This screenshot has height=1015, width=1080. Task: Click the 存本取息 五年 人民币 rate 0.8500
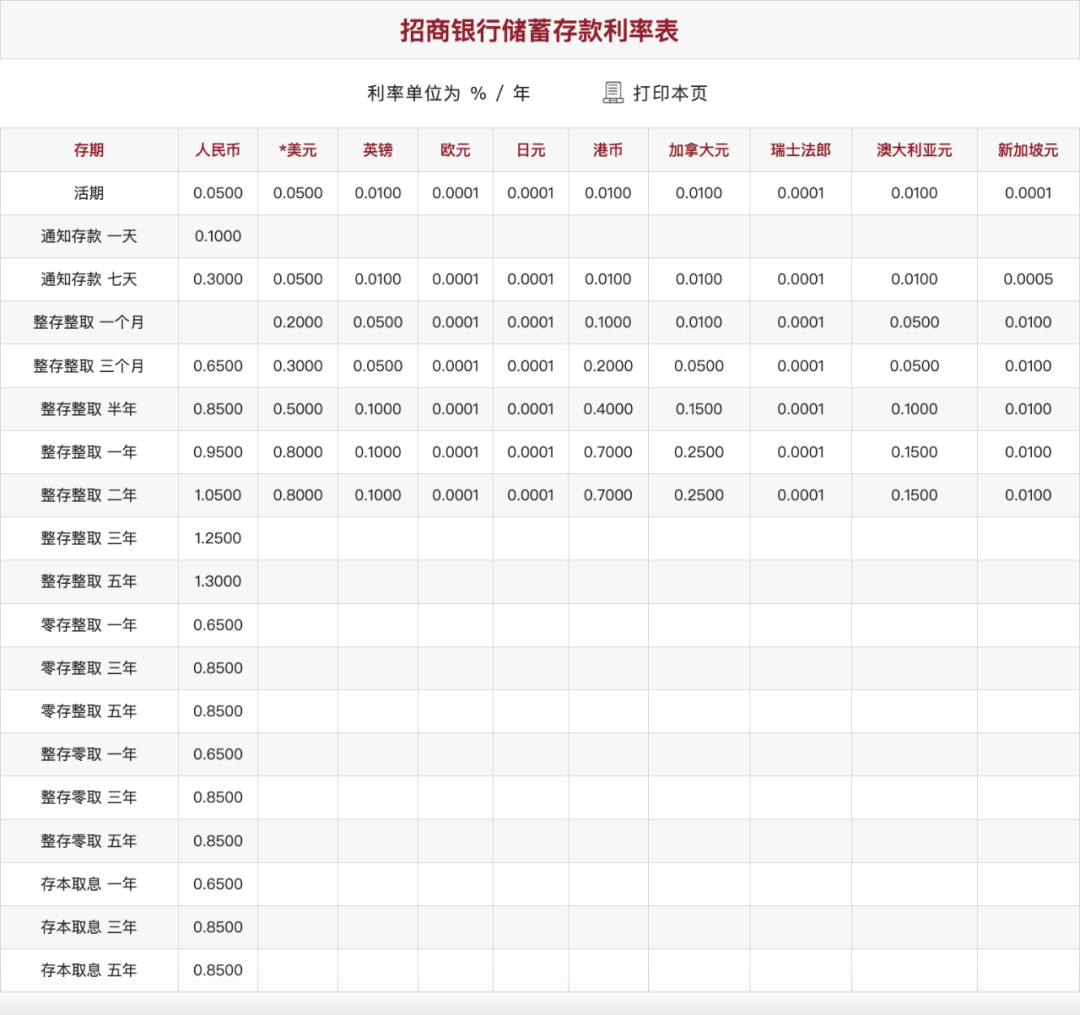pos(218,970)
